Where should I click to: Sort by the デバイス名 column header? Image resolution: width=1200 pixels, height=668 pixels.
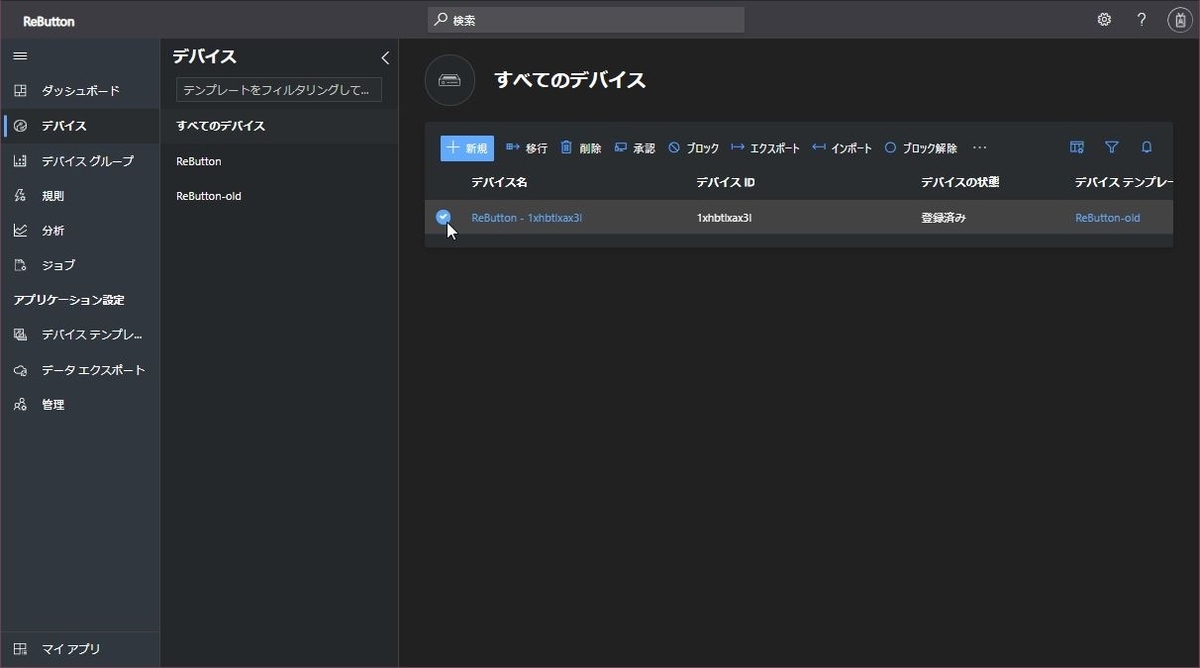click(499, 182)
